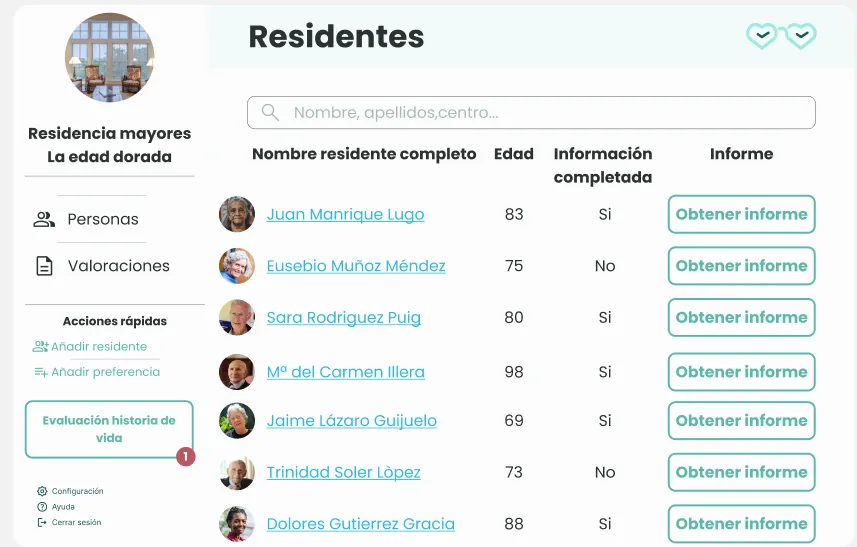This screenshot has width=857, height=547.
Task: Get report for Jaime Lázaro Guijuelo
Action: click(742, 421)
